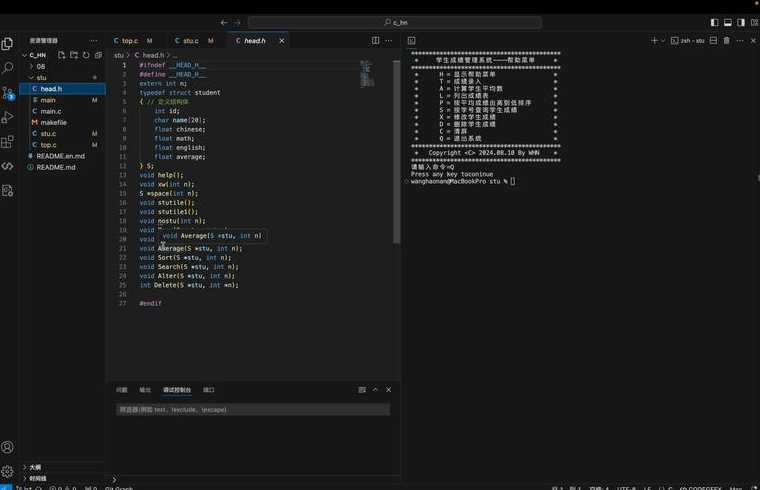Open the Accounts menu icon
This screenshot has height=490, width=760.
pyautogui.click(x=7, y=447)
